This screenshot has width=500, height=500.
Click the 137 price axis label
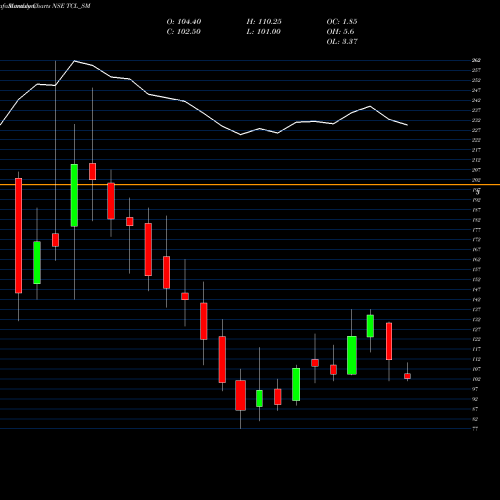[x=476, y=309]
